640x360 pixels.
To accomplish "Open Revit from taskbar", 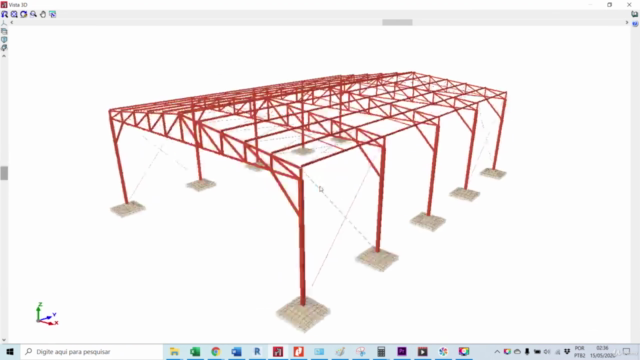I will coord(257,351).
